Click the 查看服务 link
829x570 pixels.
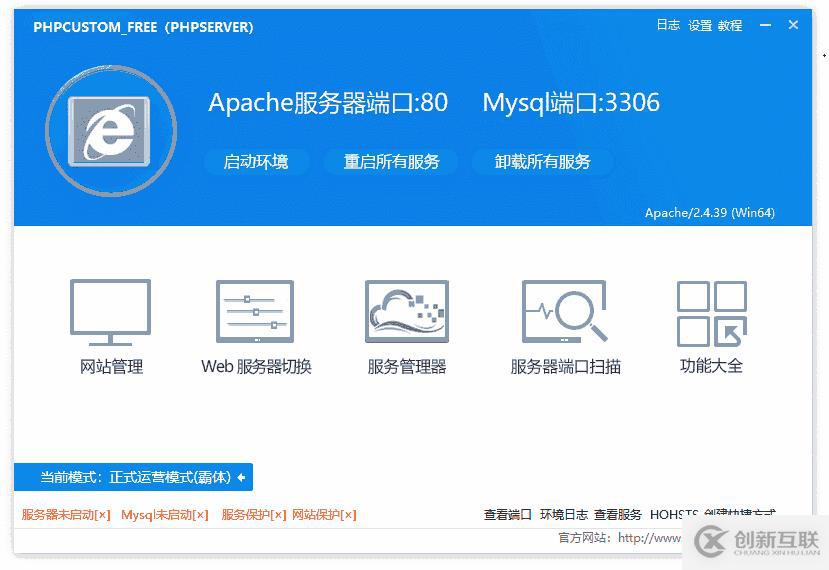click(618, 514)
